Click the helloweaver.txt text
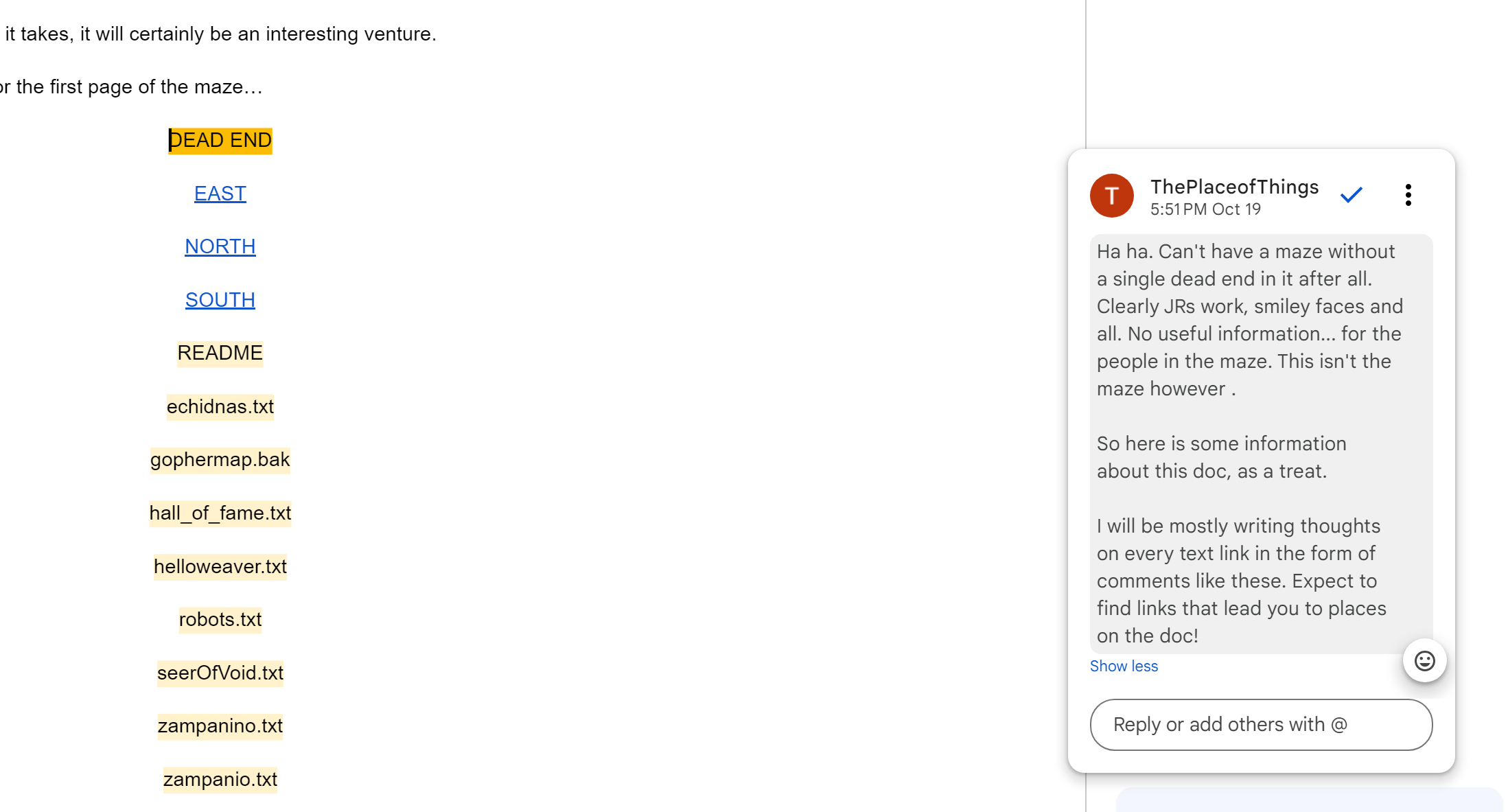 tap(220, 566)
